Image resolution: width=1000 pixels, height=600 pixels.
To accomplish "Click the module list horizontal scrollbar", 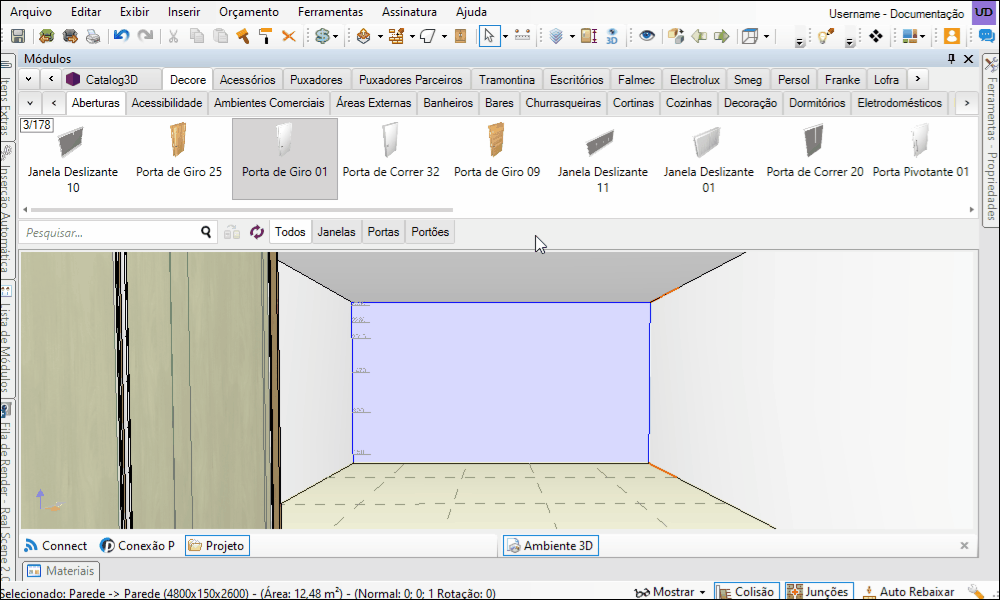I will 242,209.
